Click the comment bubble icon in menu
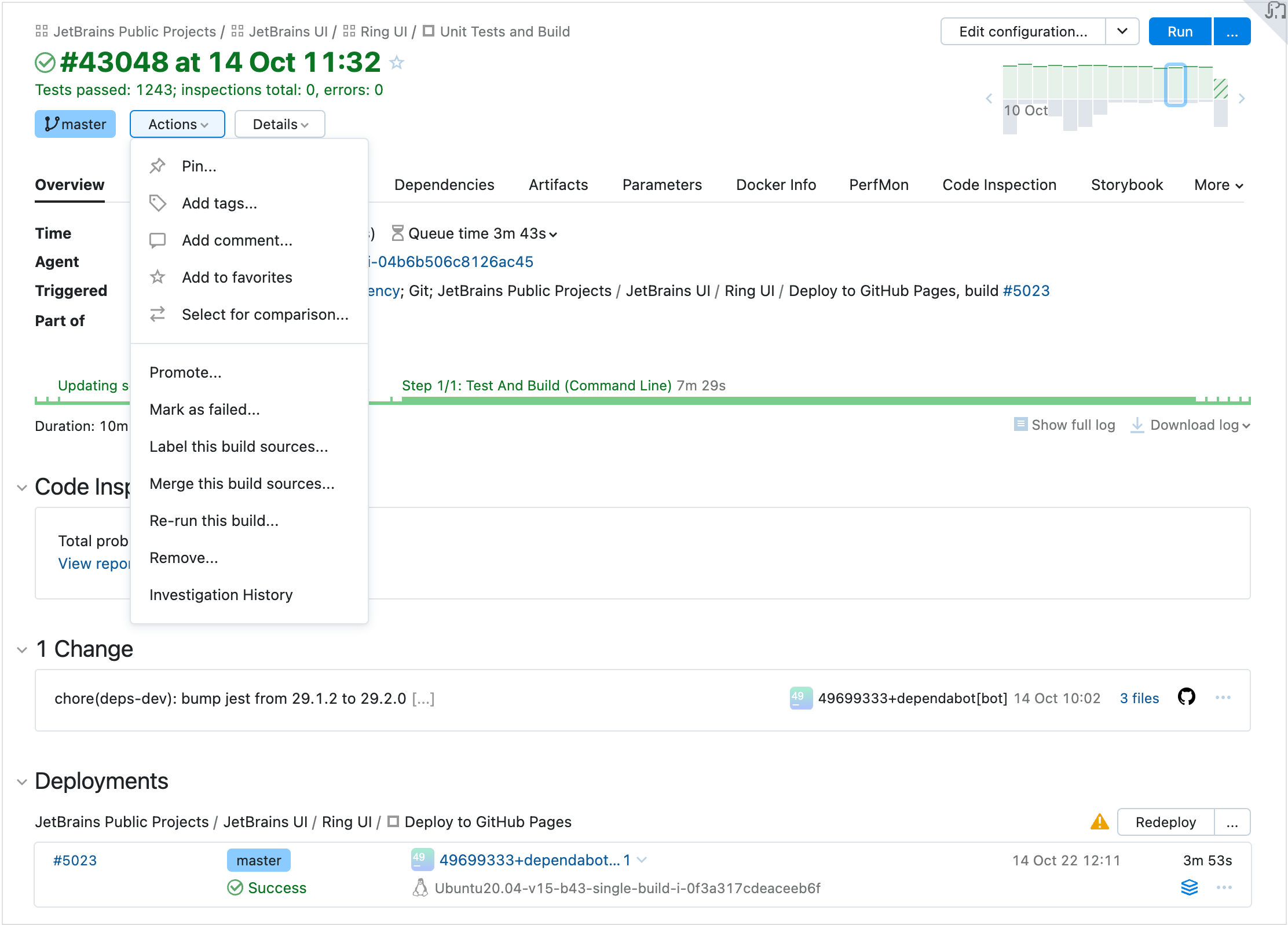1288x925 pixels. pos(158,240)
